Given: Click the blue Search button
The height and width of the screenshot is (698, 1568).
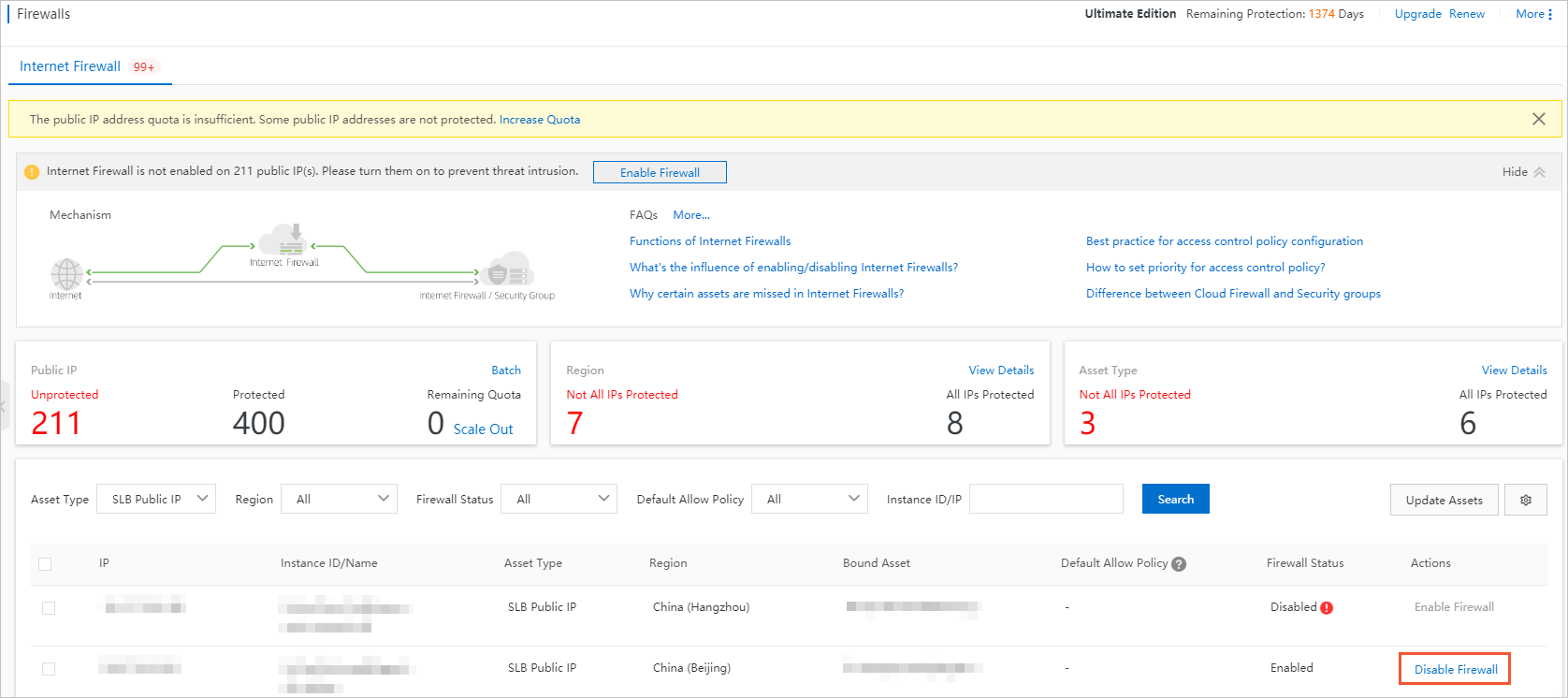Looking at the screenshot, I should 1175,499.
